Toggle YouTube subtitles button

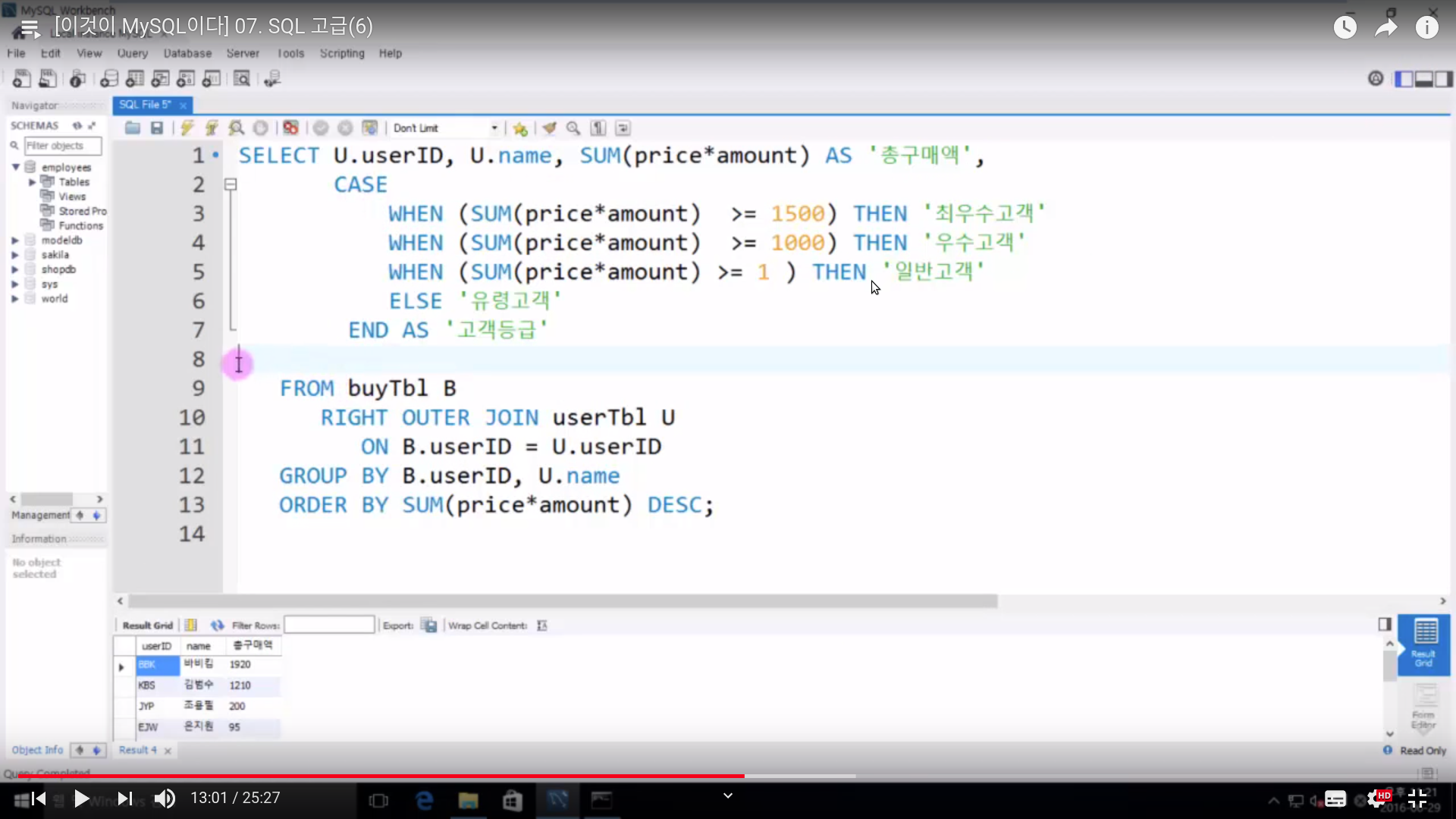point(1335,799)
